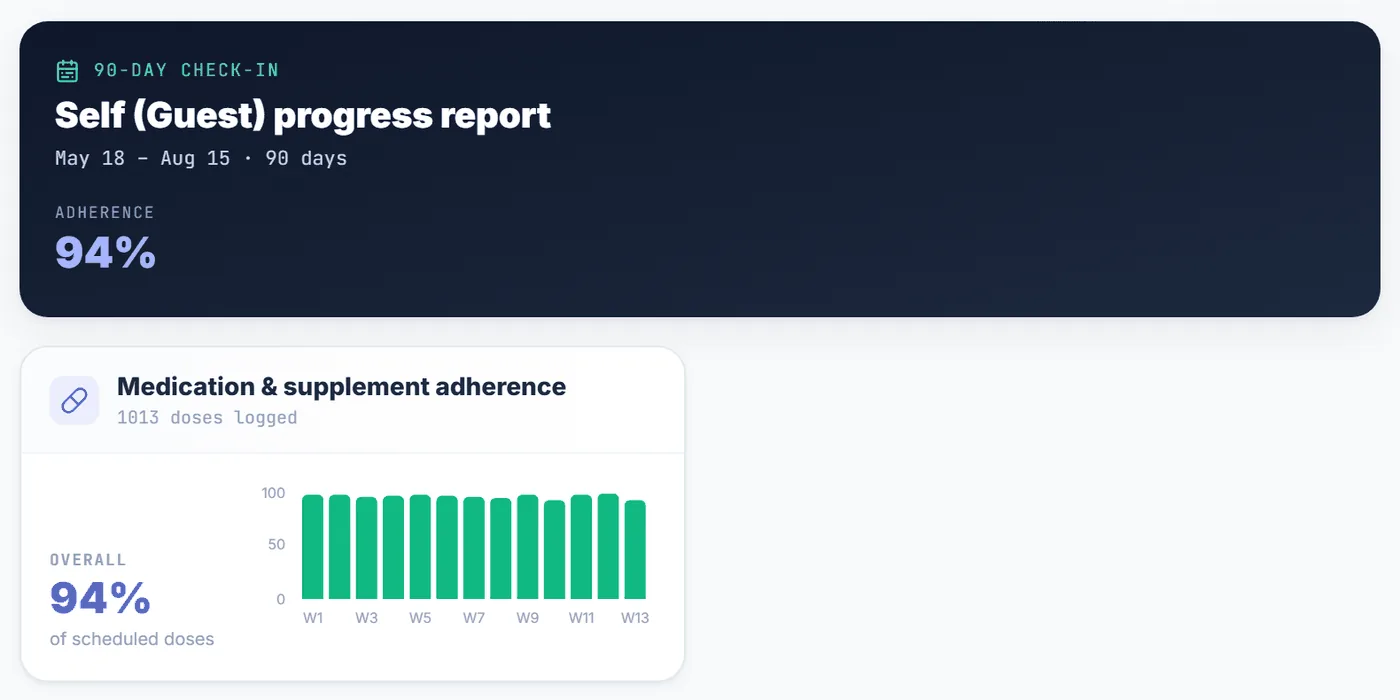Click the calendar icon beside 90-DAY CHECK-IN
1400x700 pixels.
(x=67, y=71)
